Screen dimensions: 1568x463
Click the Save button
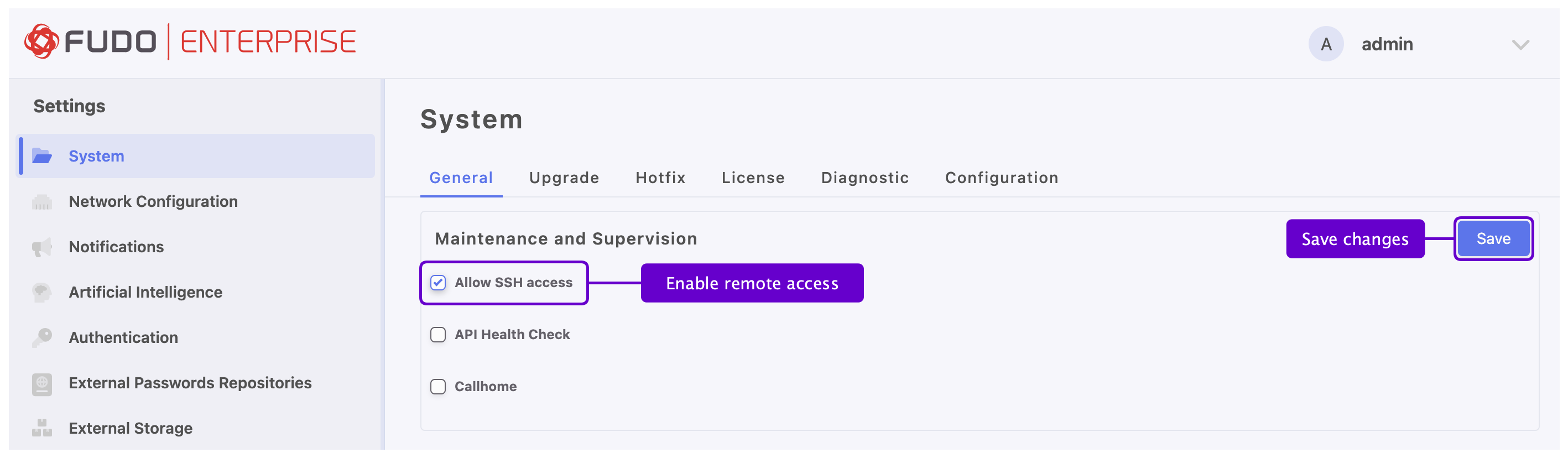(1493, 239)
